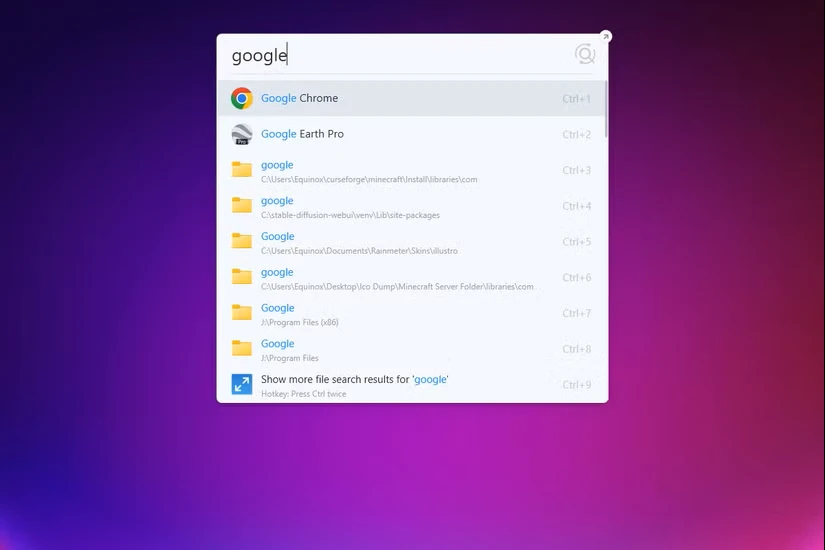This screenshot has width=825, height=550.
Task: Click the Ctrl+5 shortcut hint for the Rainmeter folder
Action: click(x=576, y=242)
